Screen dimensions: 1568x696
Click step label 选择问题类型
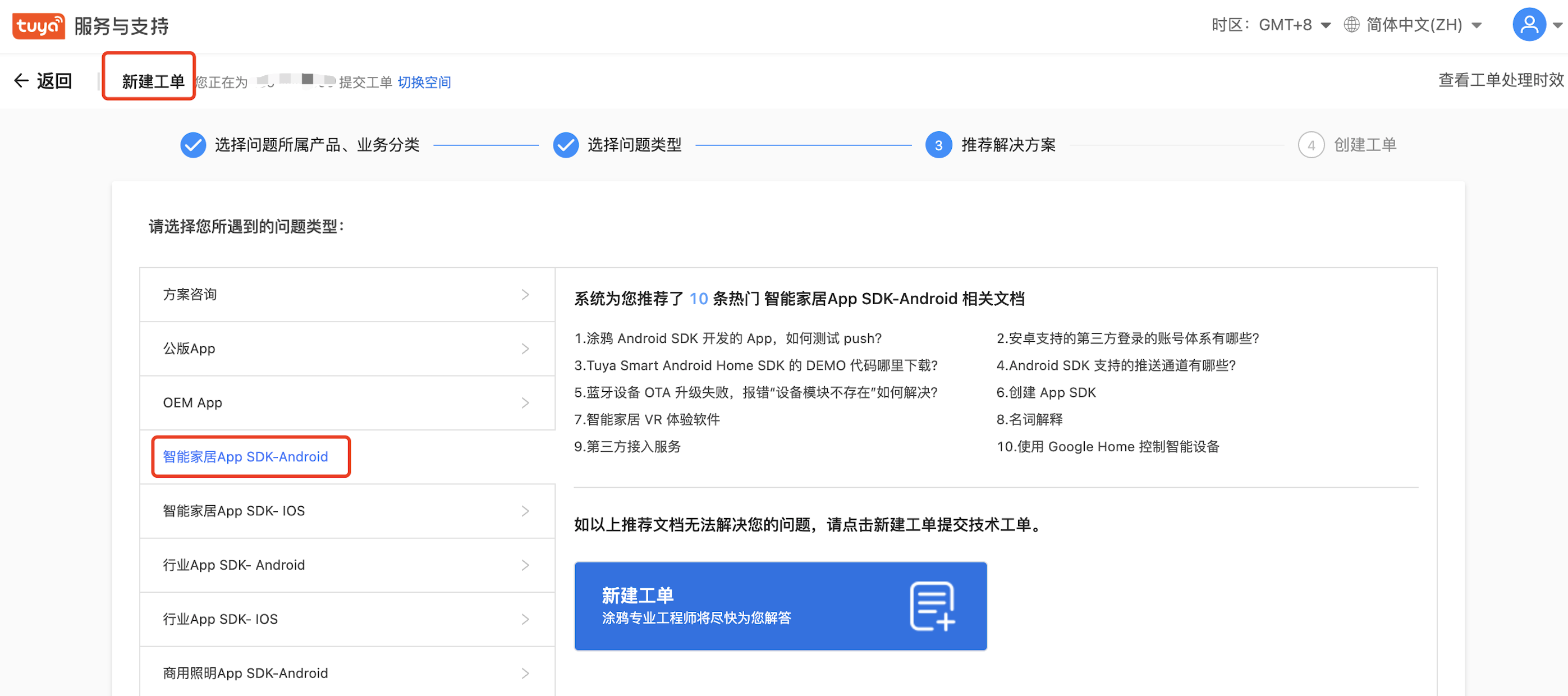[634, 145]
